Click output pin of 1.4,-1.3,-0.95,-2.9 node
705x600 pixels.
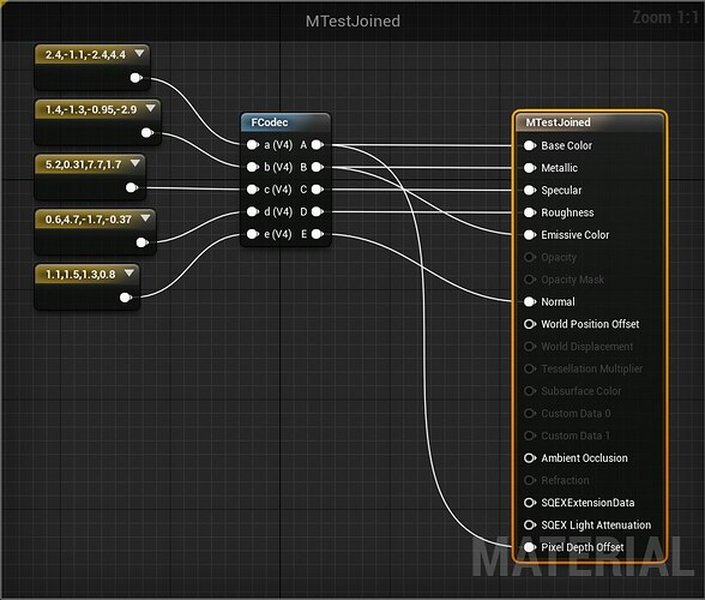[x=147, y=133]
